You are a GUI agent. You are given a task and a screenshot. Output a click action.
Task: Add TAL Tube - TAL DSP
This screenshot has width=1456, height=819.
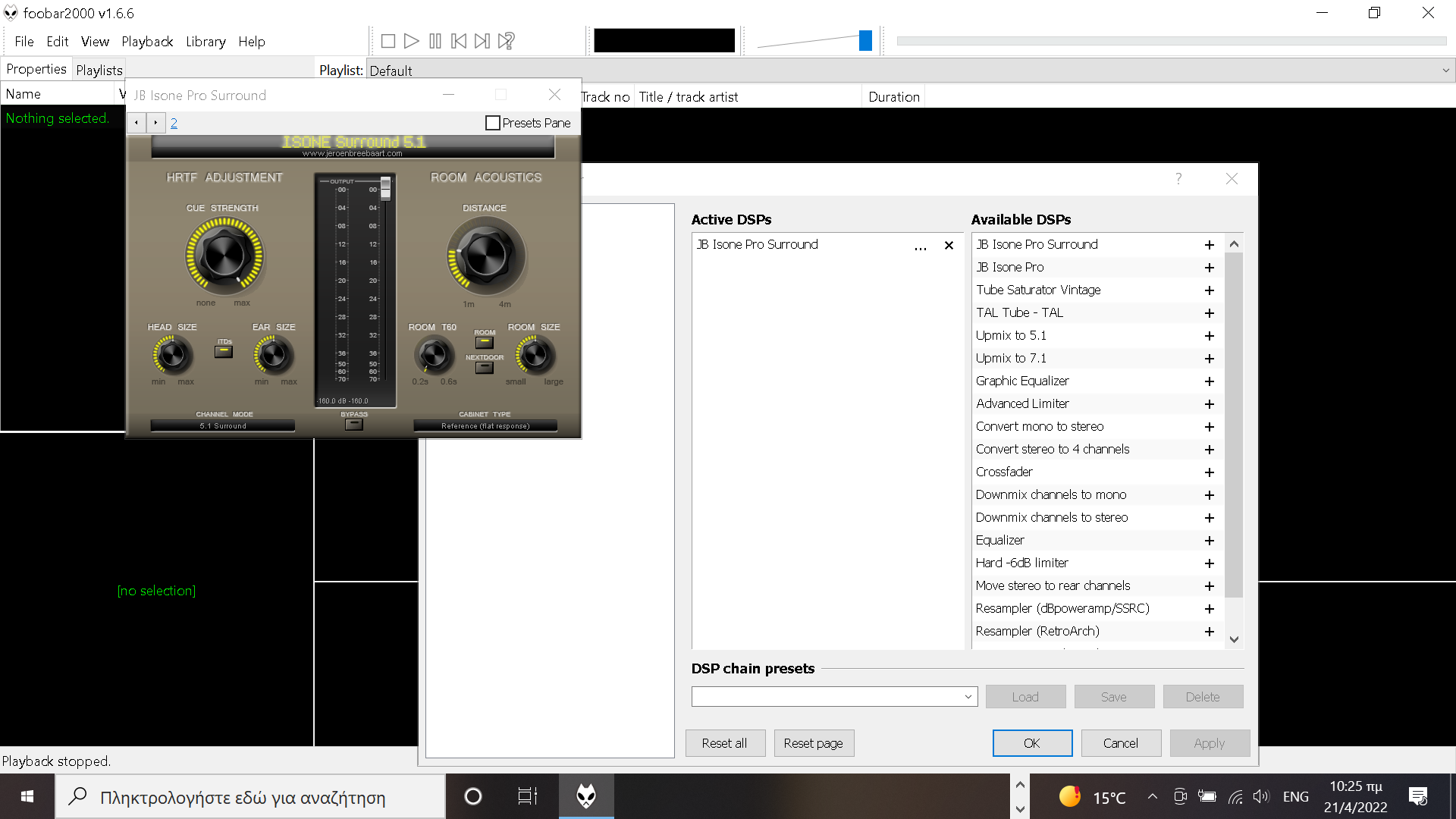point(1210,313)
